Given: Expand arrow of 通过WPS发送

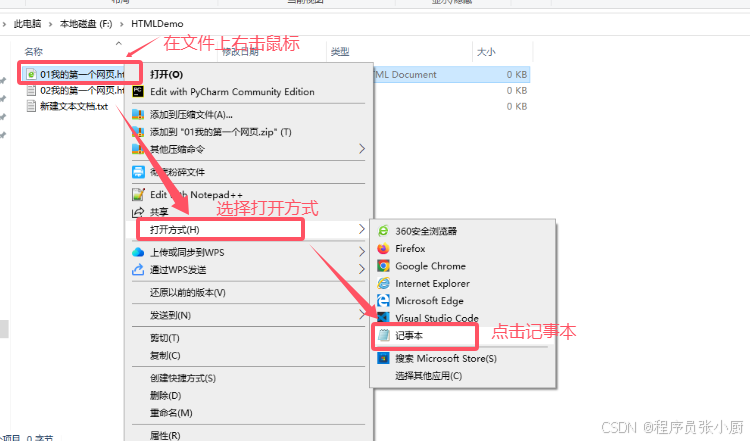Looking at the screenshot, I should pos(362,270).
